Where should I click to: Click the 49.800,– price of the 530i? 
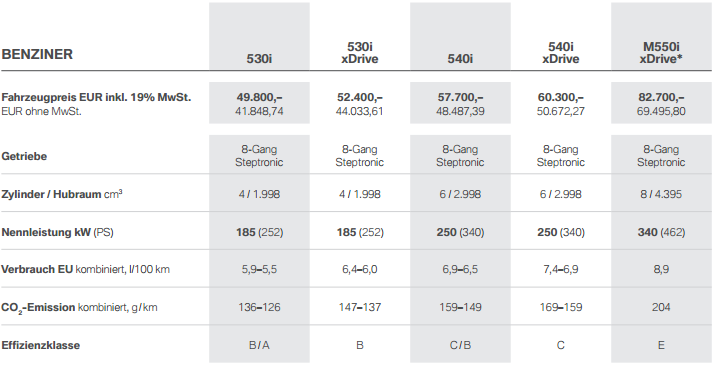(259, 97)
